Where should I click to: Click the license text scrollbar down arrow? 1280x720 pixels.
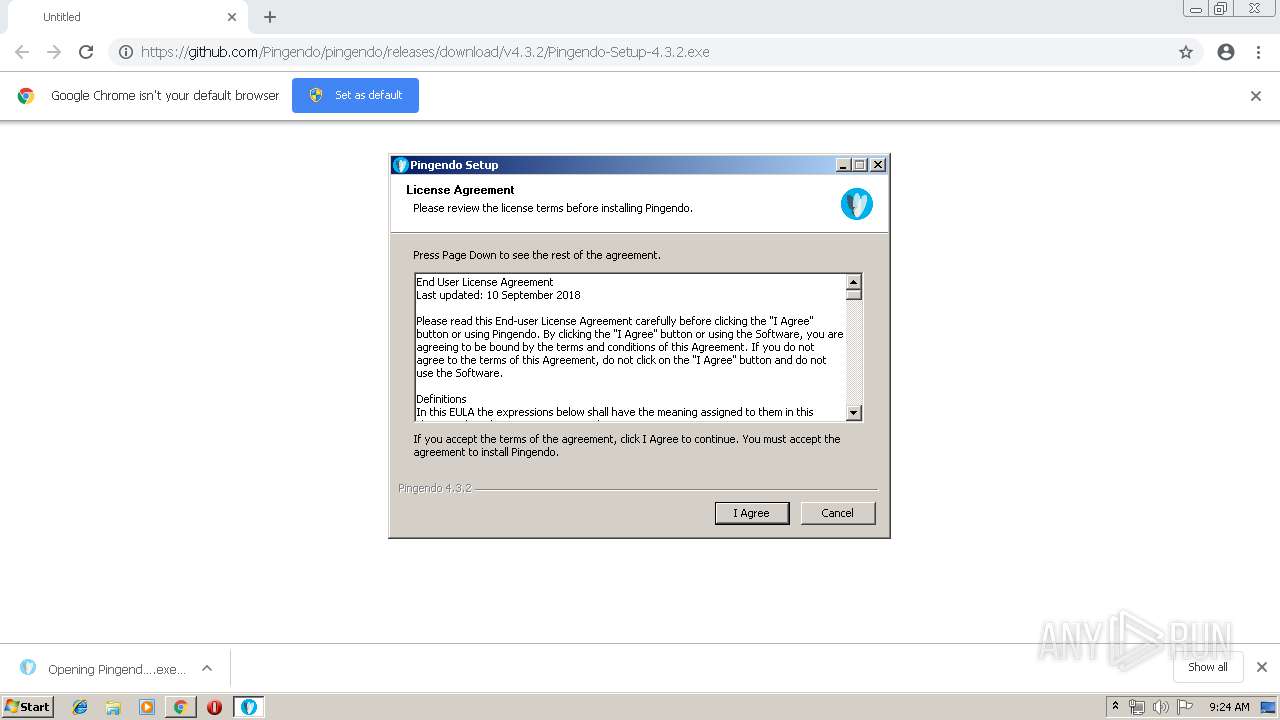(x=854, y=412)
